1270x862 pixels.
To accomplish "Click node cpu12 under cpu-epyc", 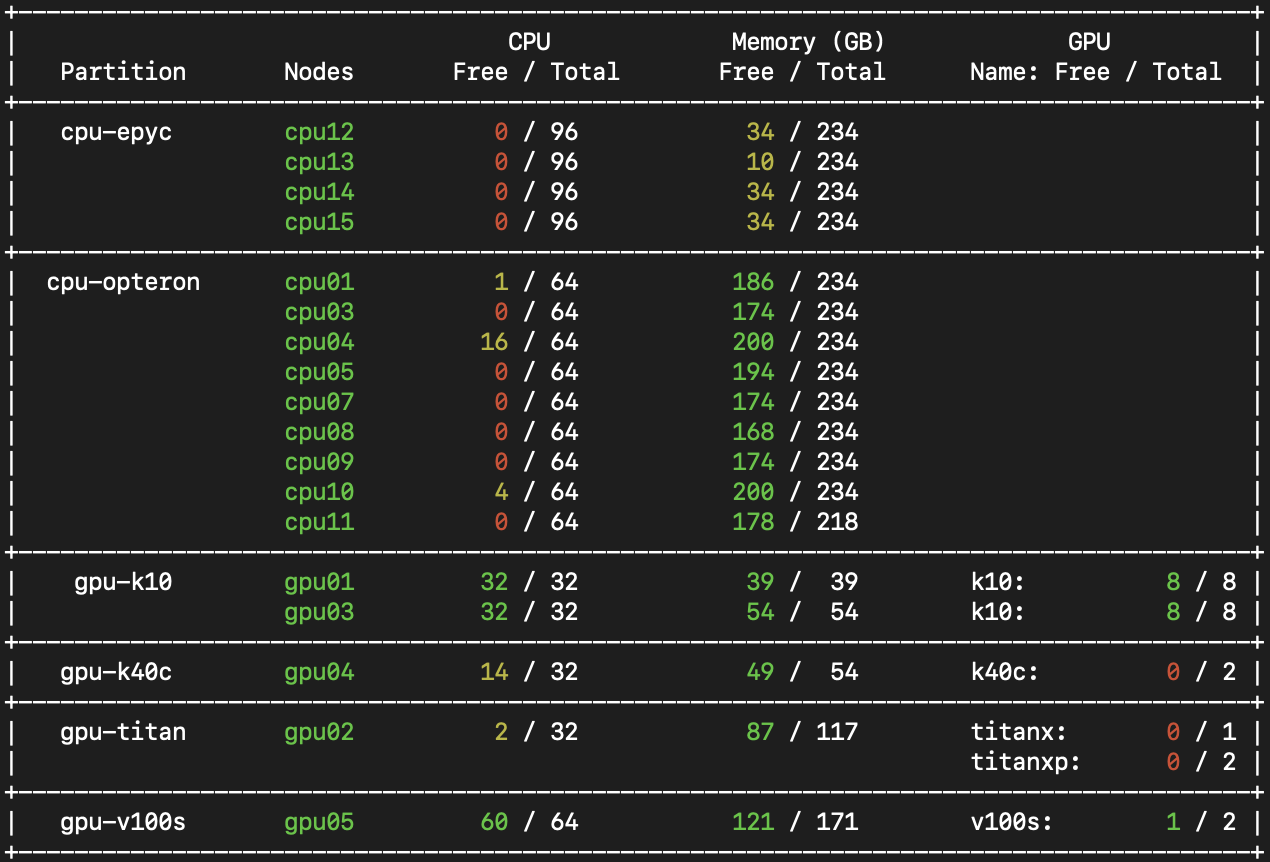I will [318, 131].
